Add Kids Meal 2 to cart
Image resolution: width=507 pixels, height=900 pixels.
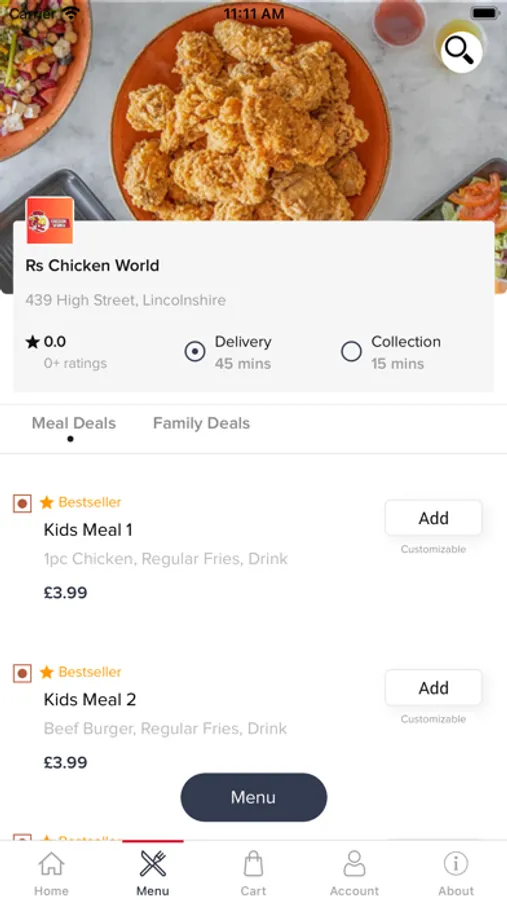tap(434, 688)
